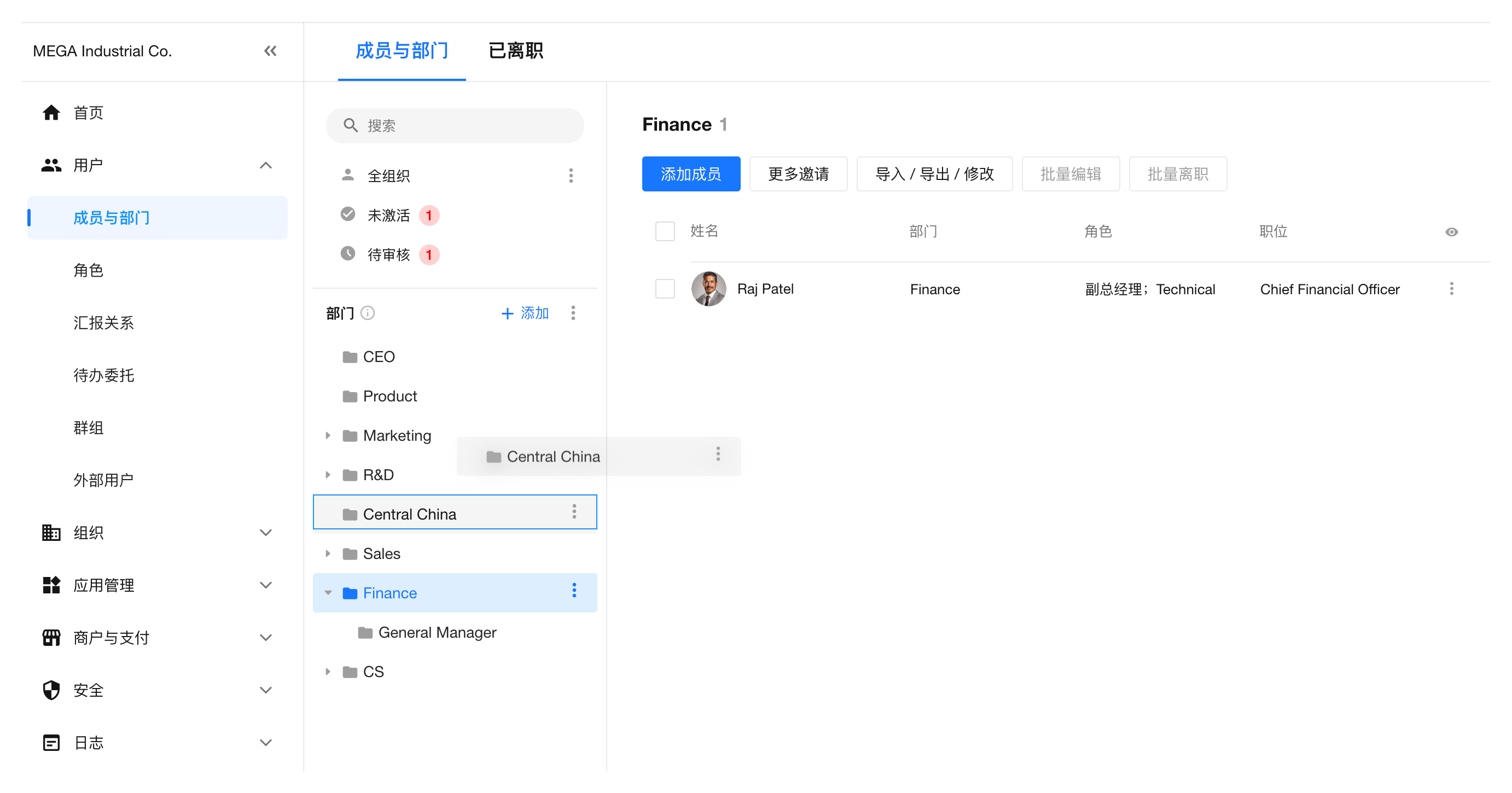Viewport: 1512px width, 793px height.
Task: Click 添加 link to add department
Action: 525,313
